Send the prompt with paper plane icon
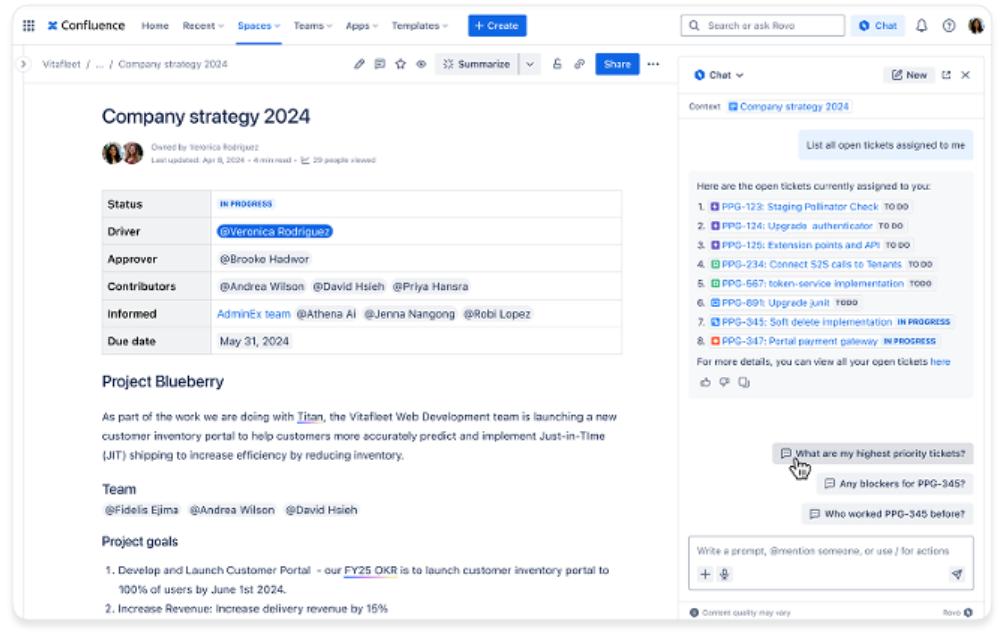This screenshot has height=632, width=1004. pyautogui.click(x=956, y=574)
